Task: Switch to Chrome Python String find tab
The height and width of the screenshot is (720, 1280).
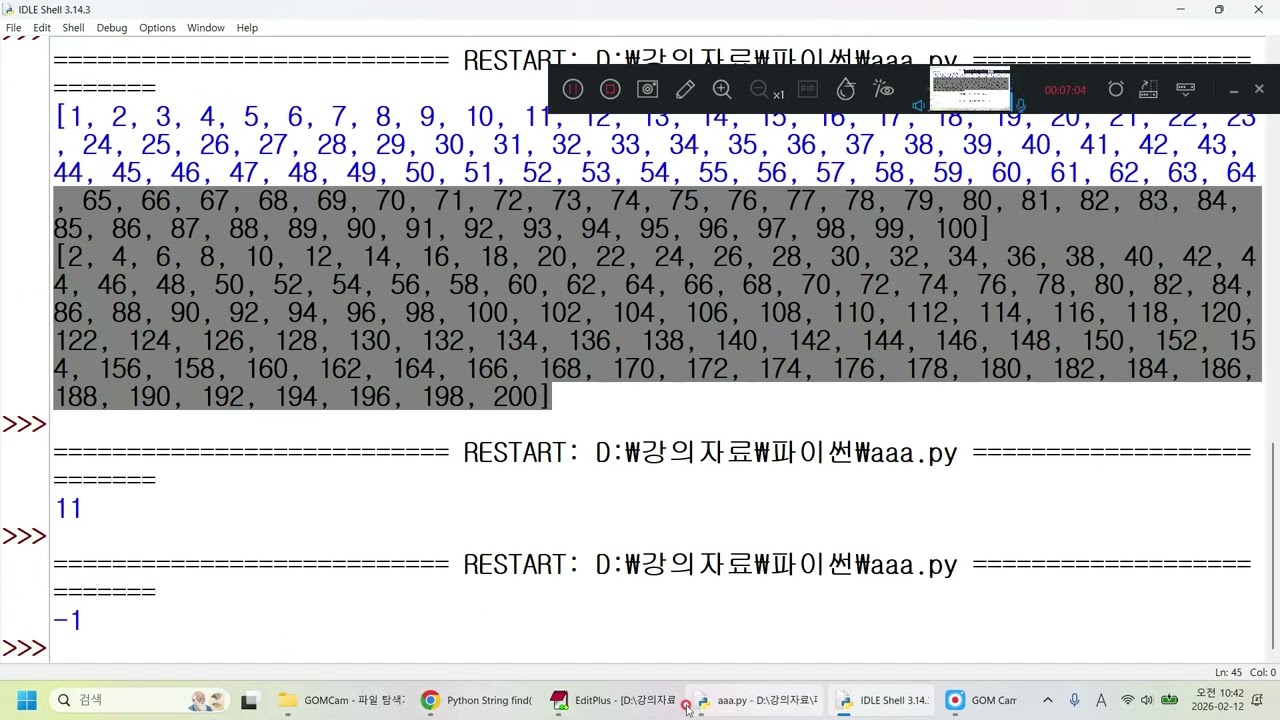Action: [x=477, y=700]
